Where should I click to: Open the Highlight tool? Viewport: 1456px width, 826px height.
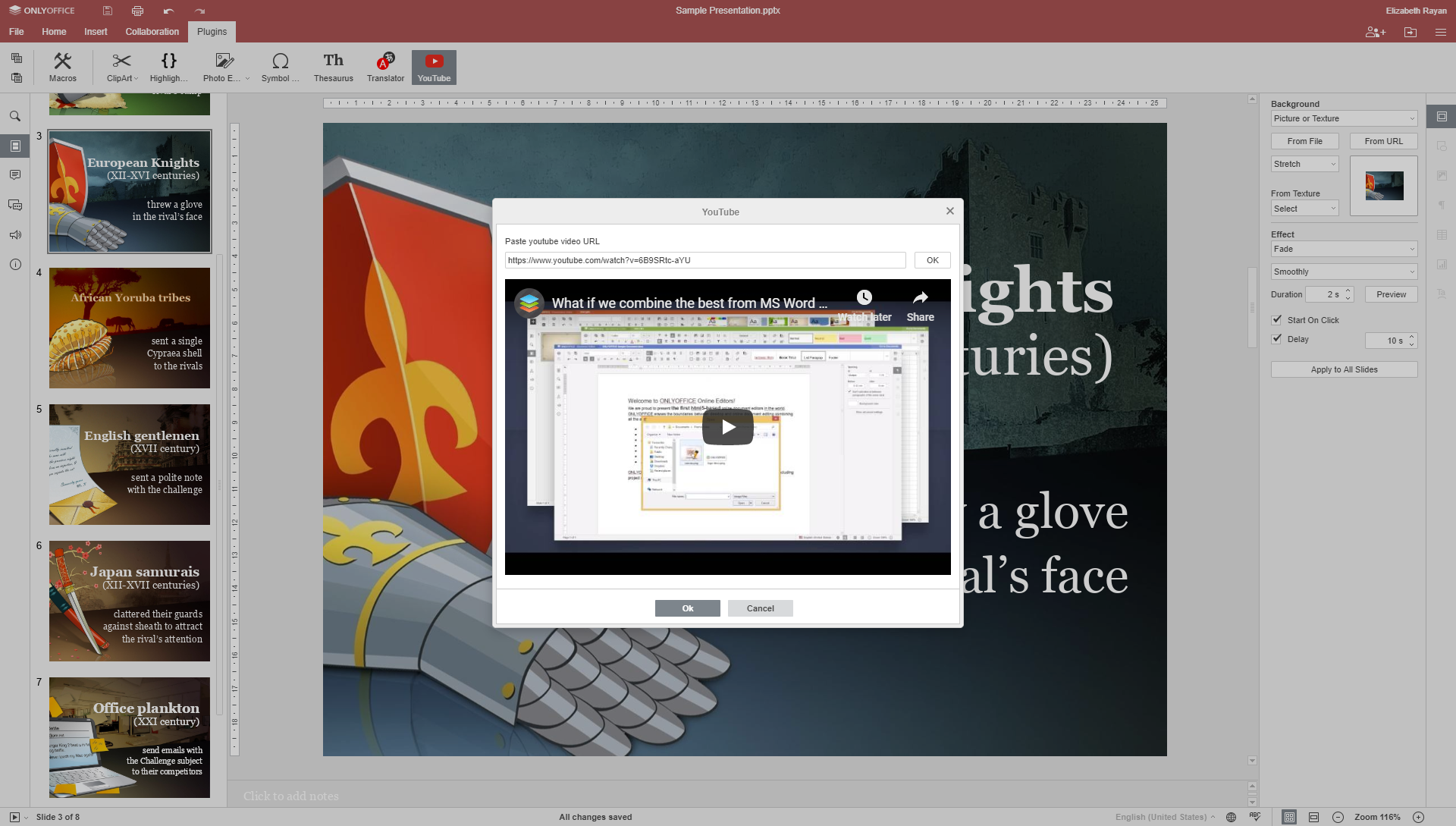coord(167,67)
